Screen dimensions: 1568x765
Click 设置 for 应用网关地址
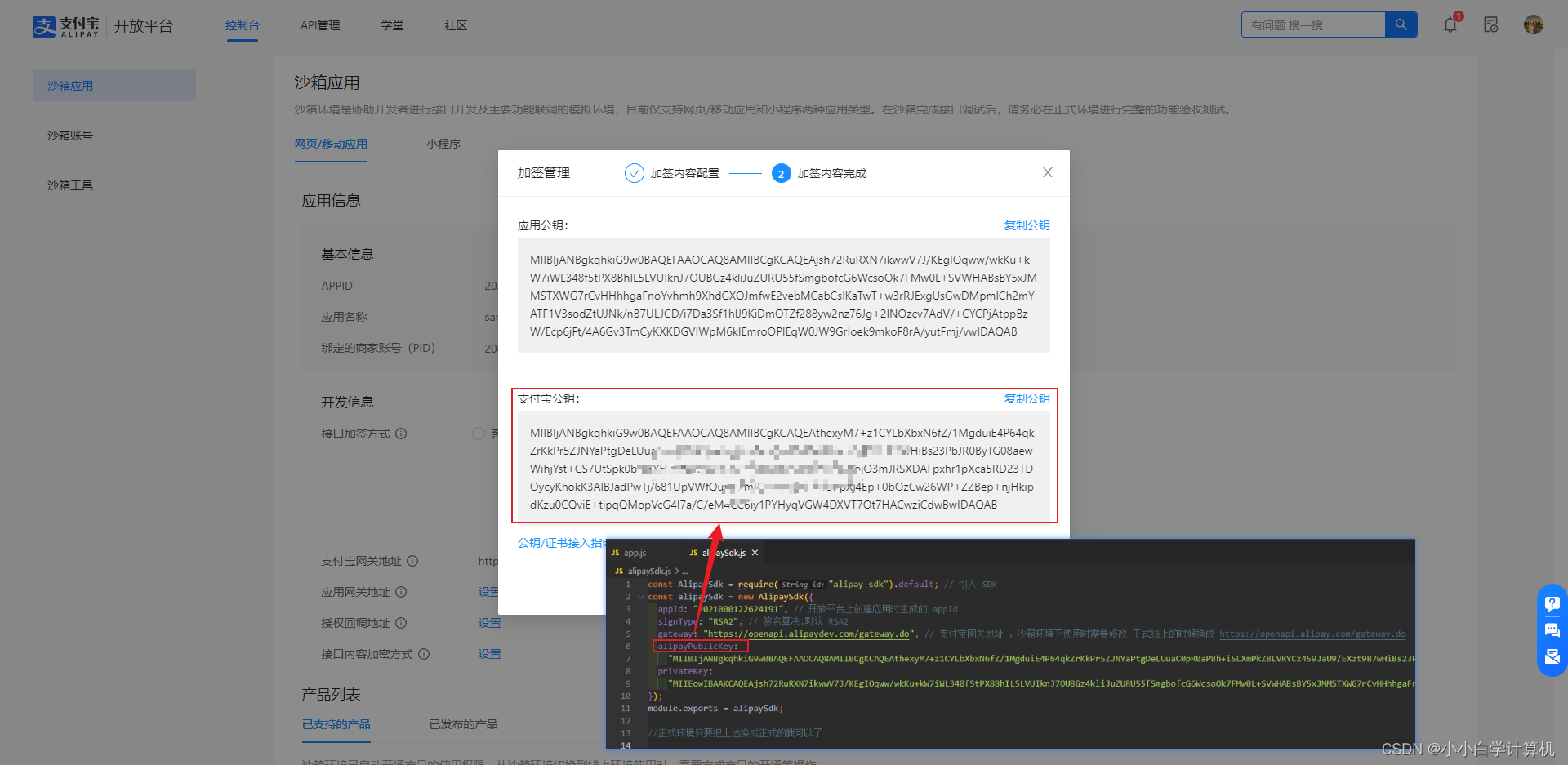point(488,592)
